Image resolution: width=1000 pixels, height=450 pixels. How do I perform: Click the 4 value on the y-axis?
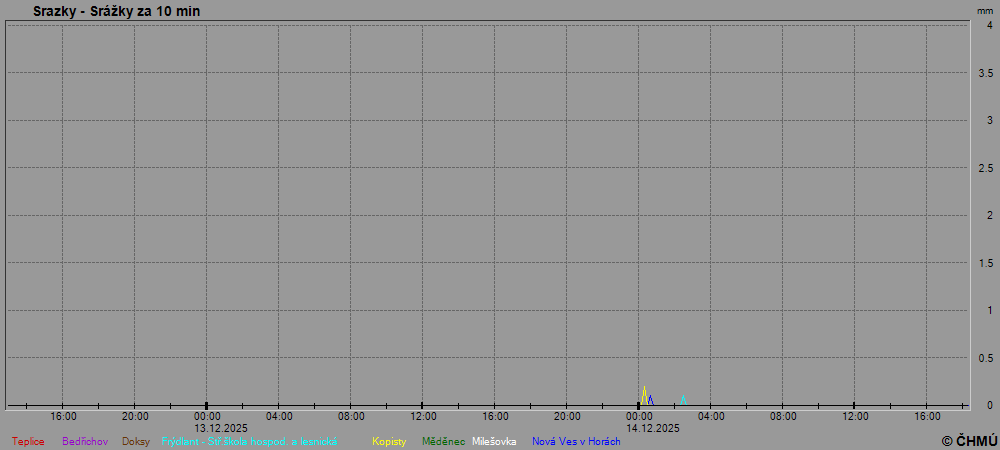click(989, 26)
